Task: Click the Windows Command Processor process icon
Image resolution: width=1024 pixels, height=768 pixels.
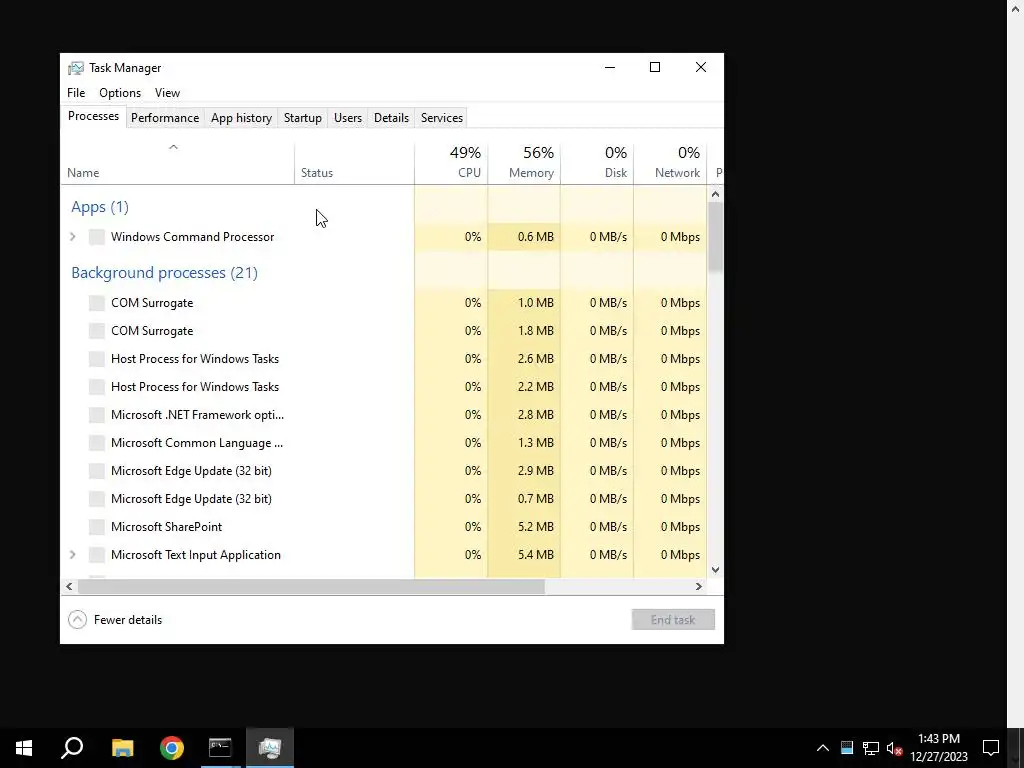Action: tap(97, 237)
